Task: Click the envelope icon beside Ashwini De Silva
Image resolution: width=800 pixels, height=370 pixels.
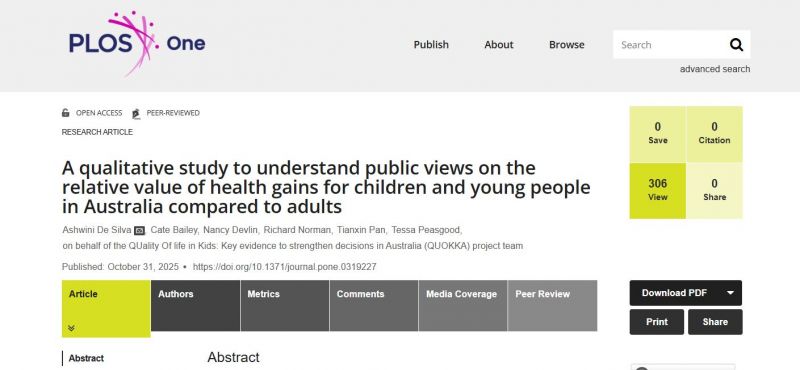Action: (x=139, y=231)
